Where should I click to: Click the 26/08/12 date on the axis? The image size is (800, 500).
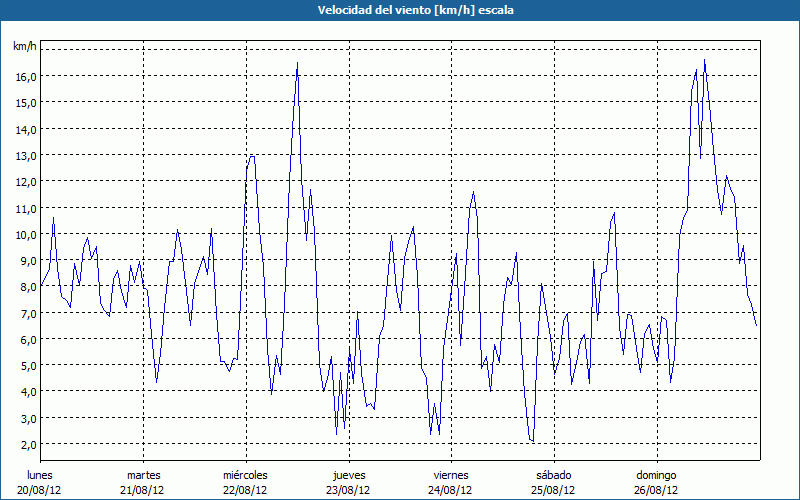[x=656, y=490]
